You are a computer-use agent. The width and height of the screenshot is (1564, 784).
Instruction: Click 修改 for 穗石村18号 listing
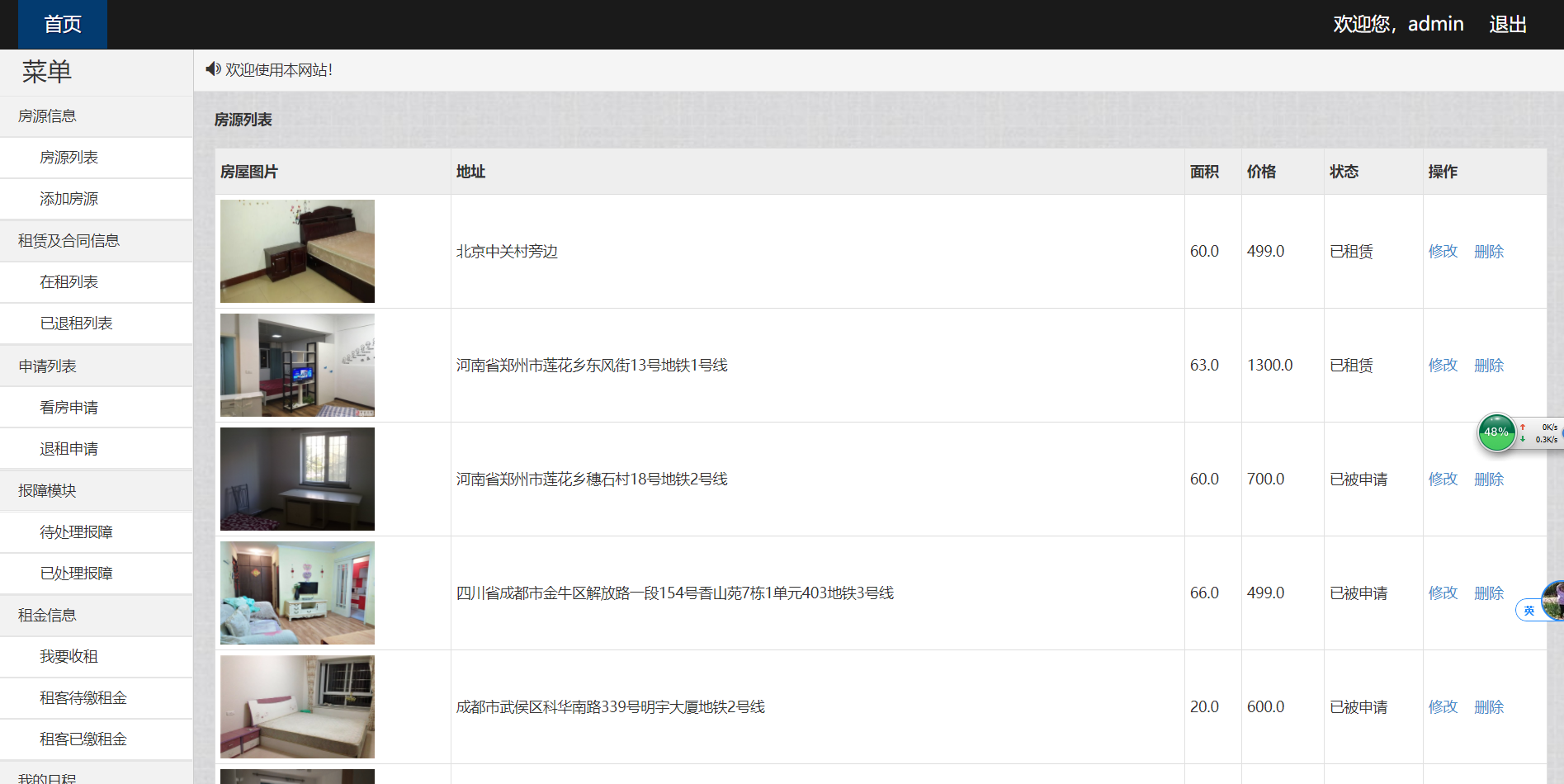click(x=1443, y=479)
